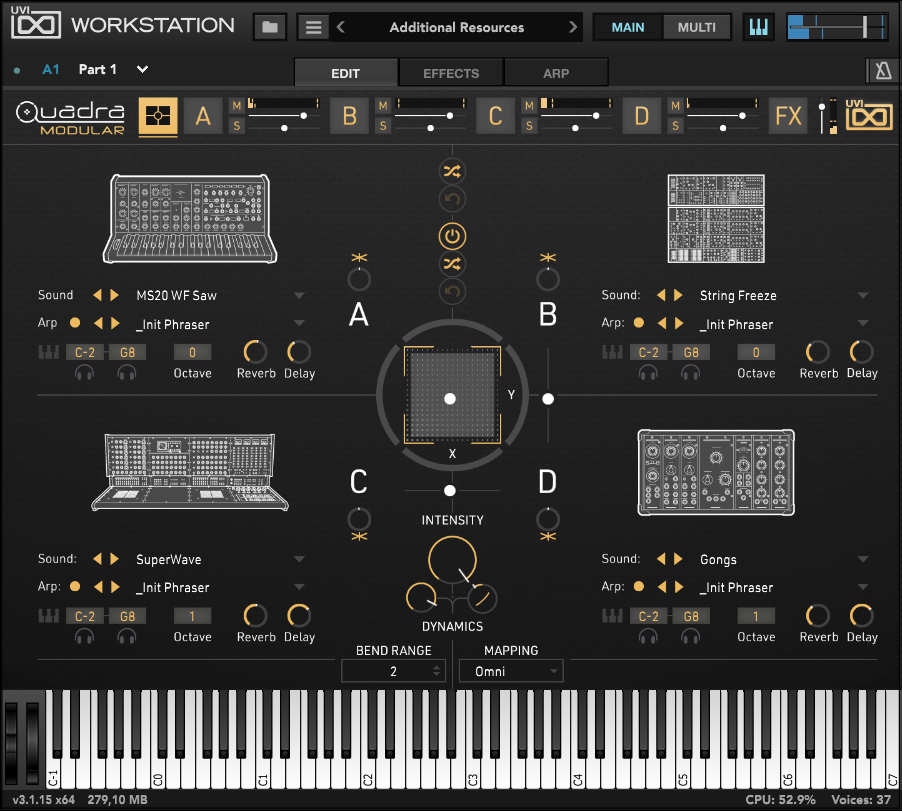Click the Octave value field of layer C
This screenshot has height=811, width=902.
[192, 616]
